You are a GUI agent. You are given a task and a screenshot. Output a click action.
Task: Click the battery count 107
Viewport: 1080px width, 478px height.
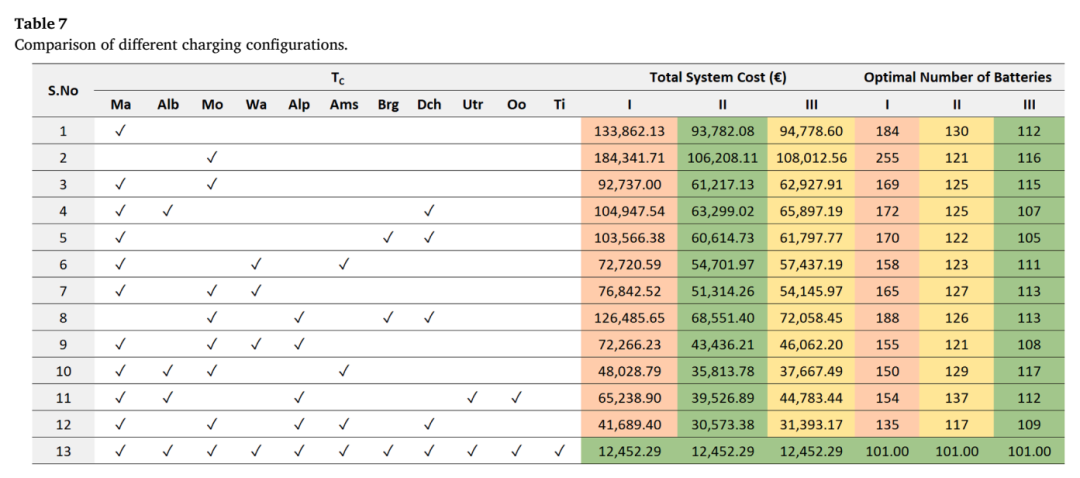(1029, 211)
